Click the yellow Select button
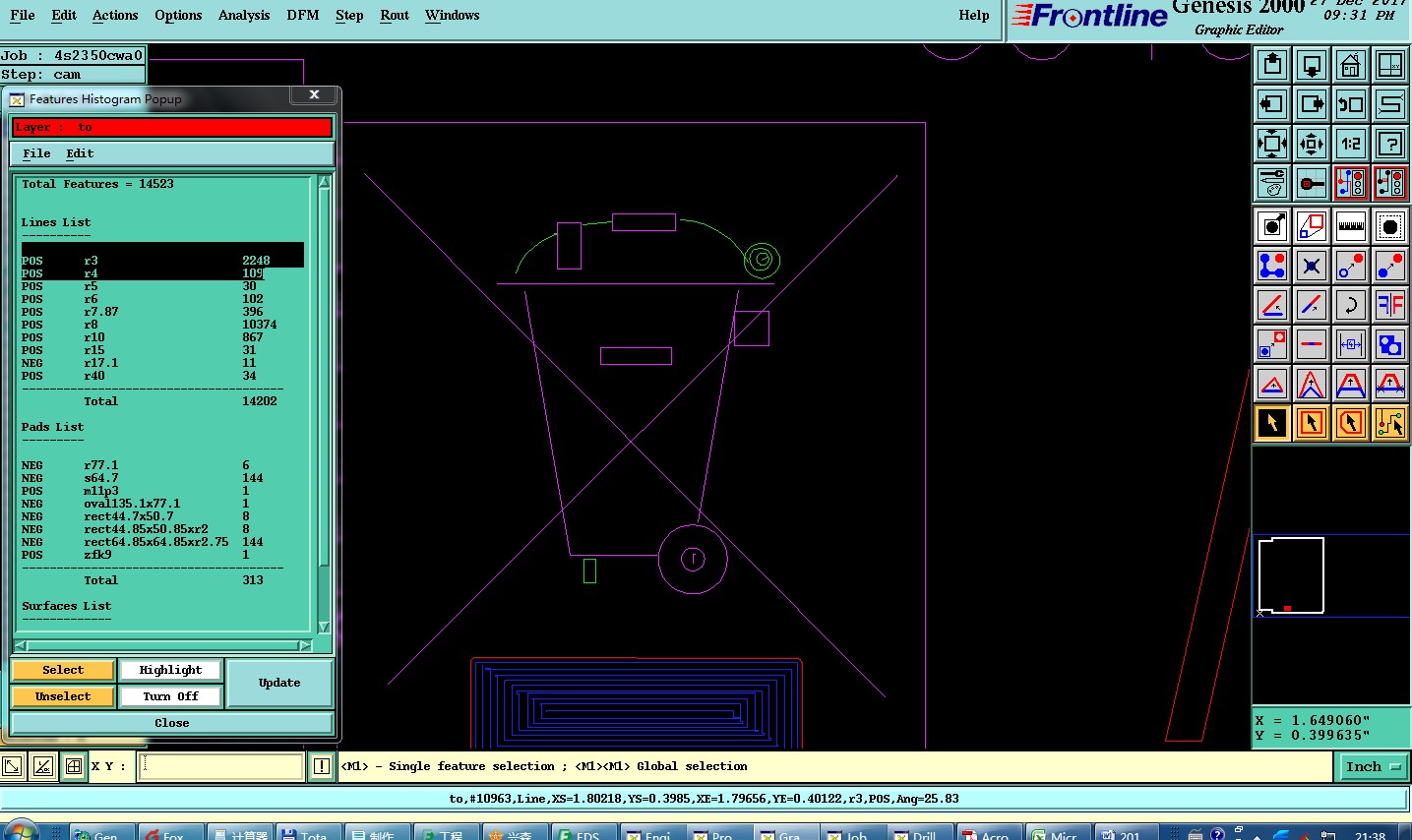Viewport: 1412px width, 840px height. [63, 670]
